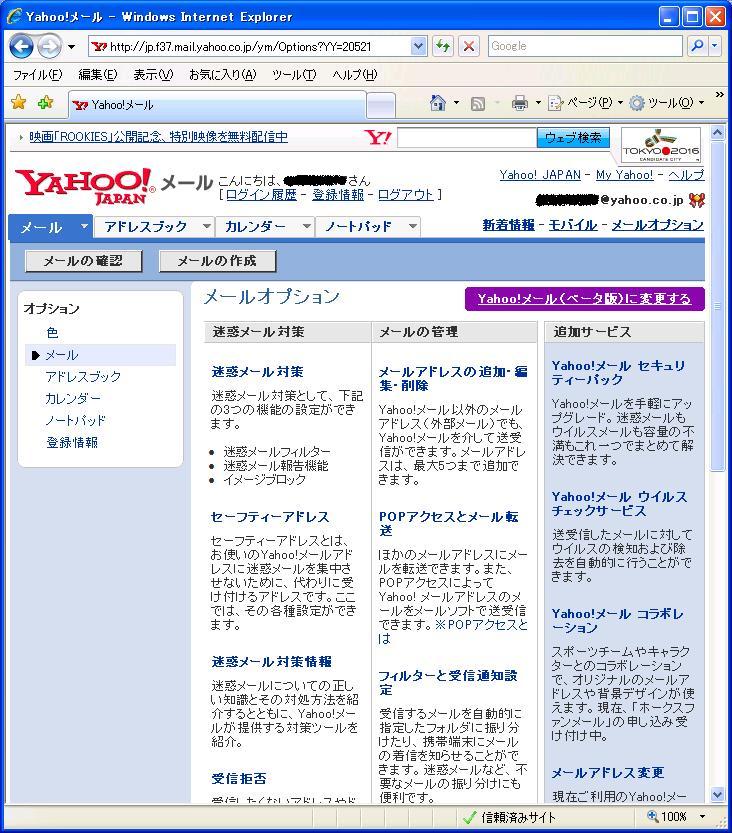Image resolution: width=732 pixels, height=833 pixels.
Task: Open the お気に入り(A) menu
Action: click(223, 75)
